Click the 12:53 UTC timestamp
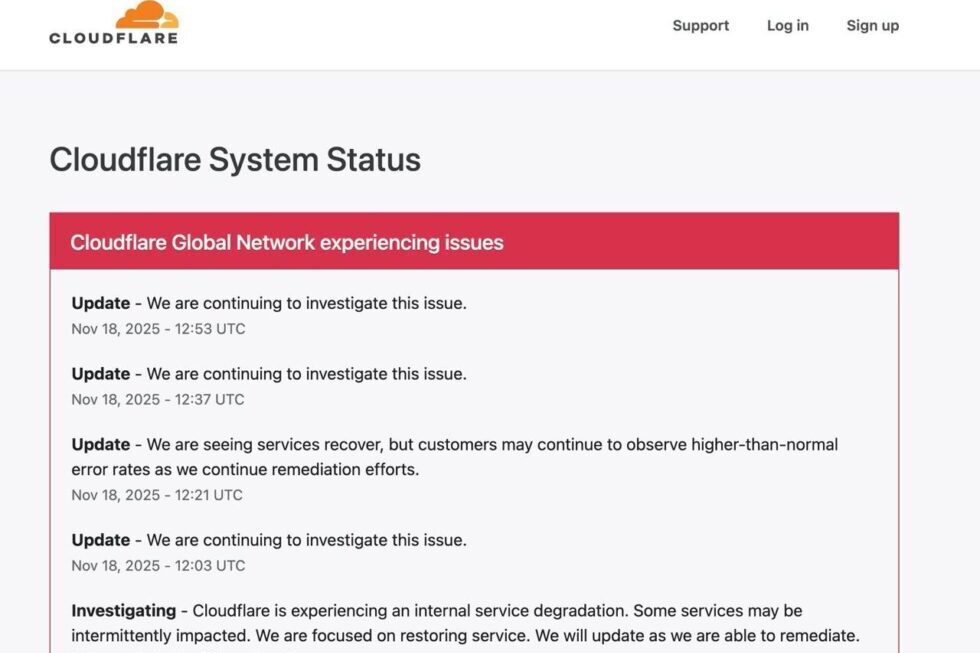The image size is (980, 653). tap(158, 329)
